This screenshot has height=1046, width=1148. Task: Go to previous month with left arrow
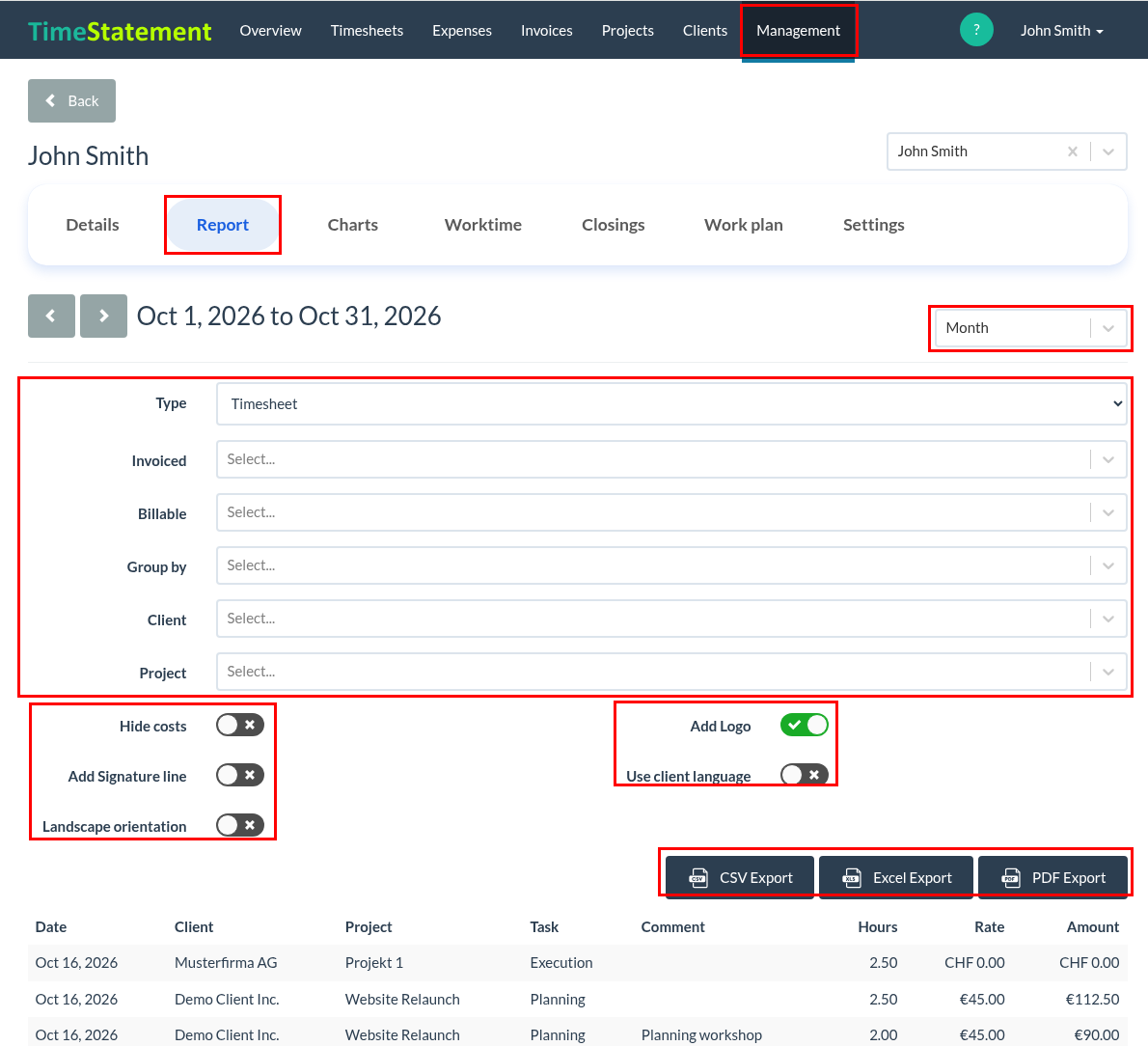[x=51, y=316]
